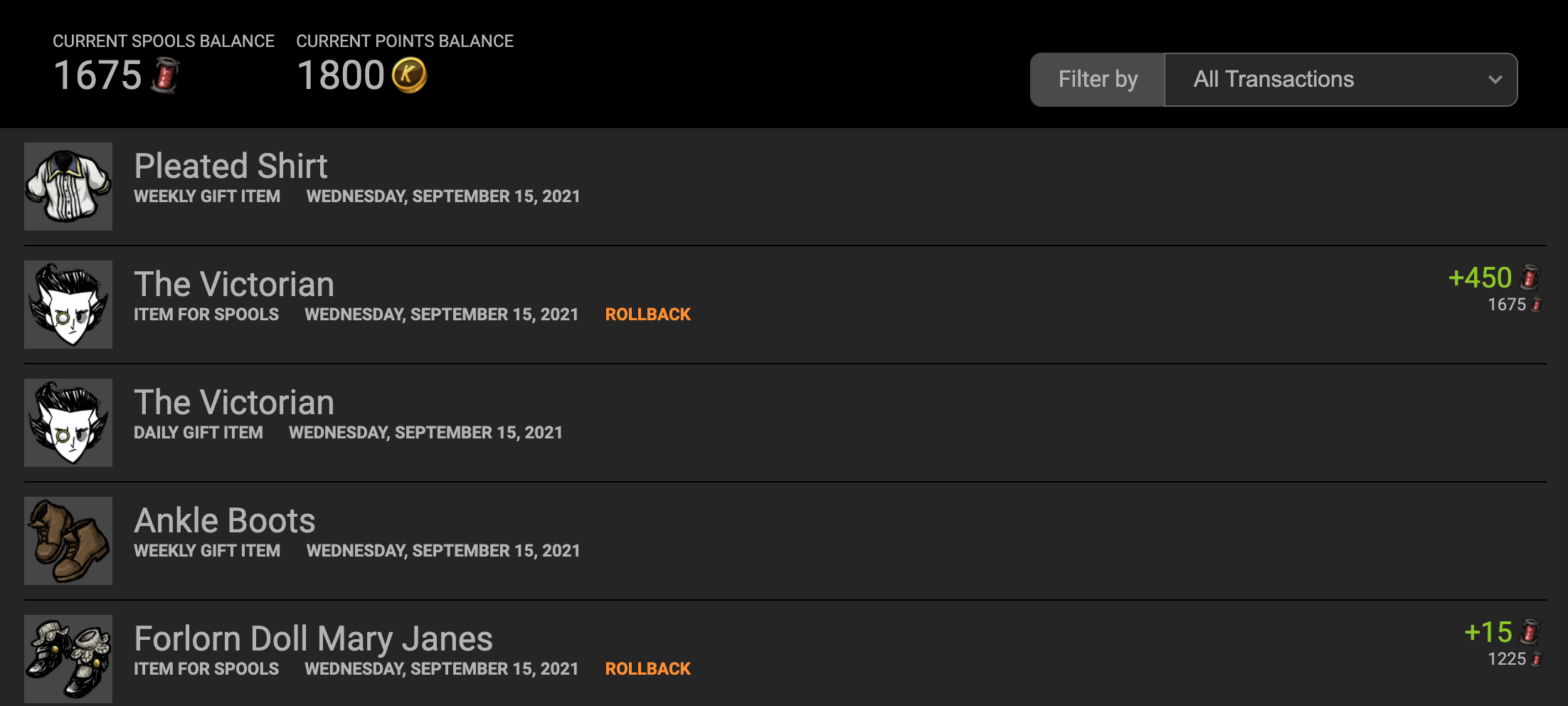The image size is (1568, 706).
Task: Click the Ankle Boots transaction title
Action: (225, 521)
